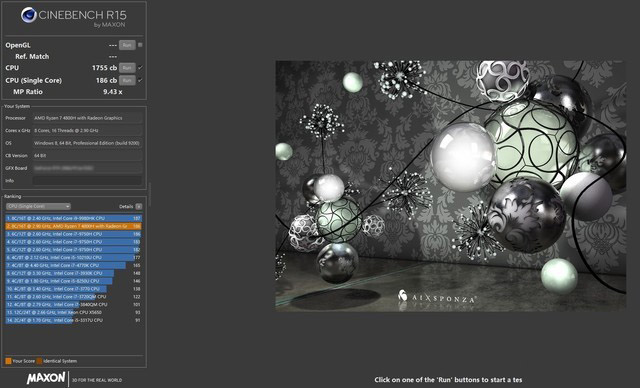Toggle the OpenGL test checkbox
This screenshot has width=640, height=388.
140,45
